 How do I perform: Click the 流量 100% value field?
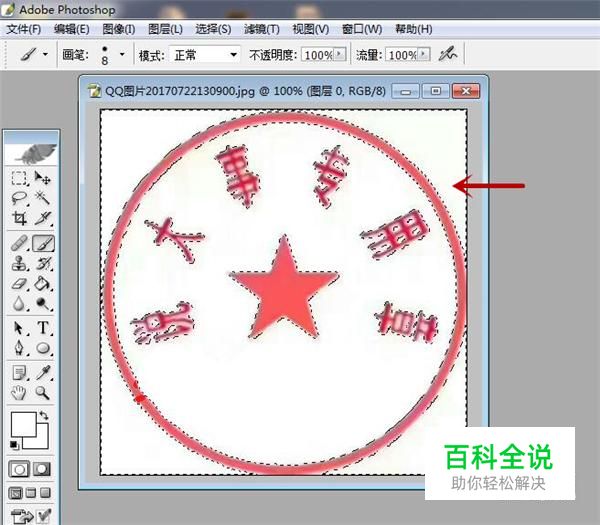(402, 55)
